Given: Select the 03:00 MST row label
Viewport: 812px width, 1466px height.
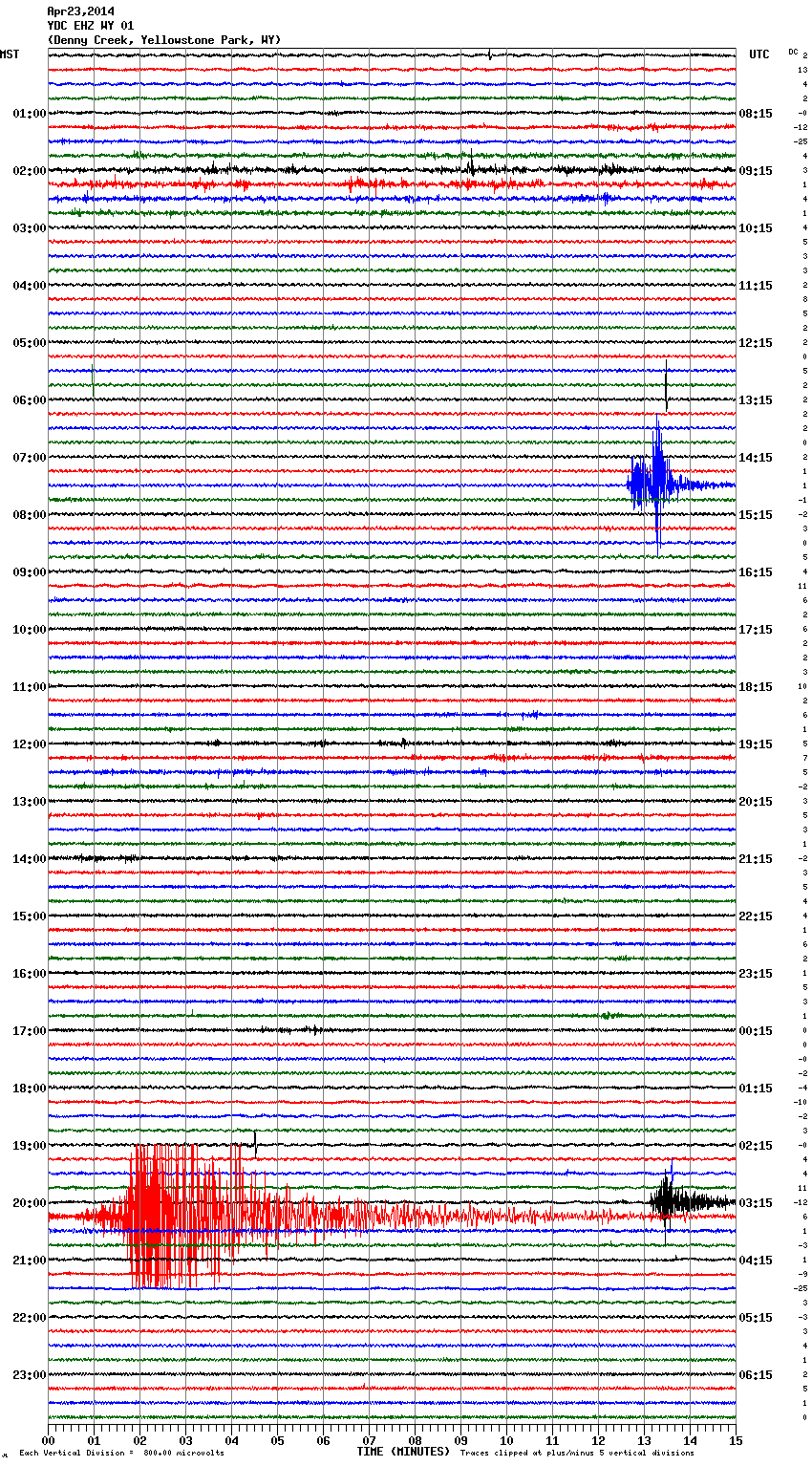Looking at the screenshot, I should (x=30, y=228).
